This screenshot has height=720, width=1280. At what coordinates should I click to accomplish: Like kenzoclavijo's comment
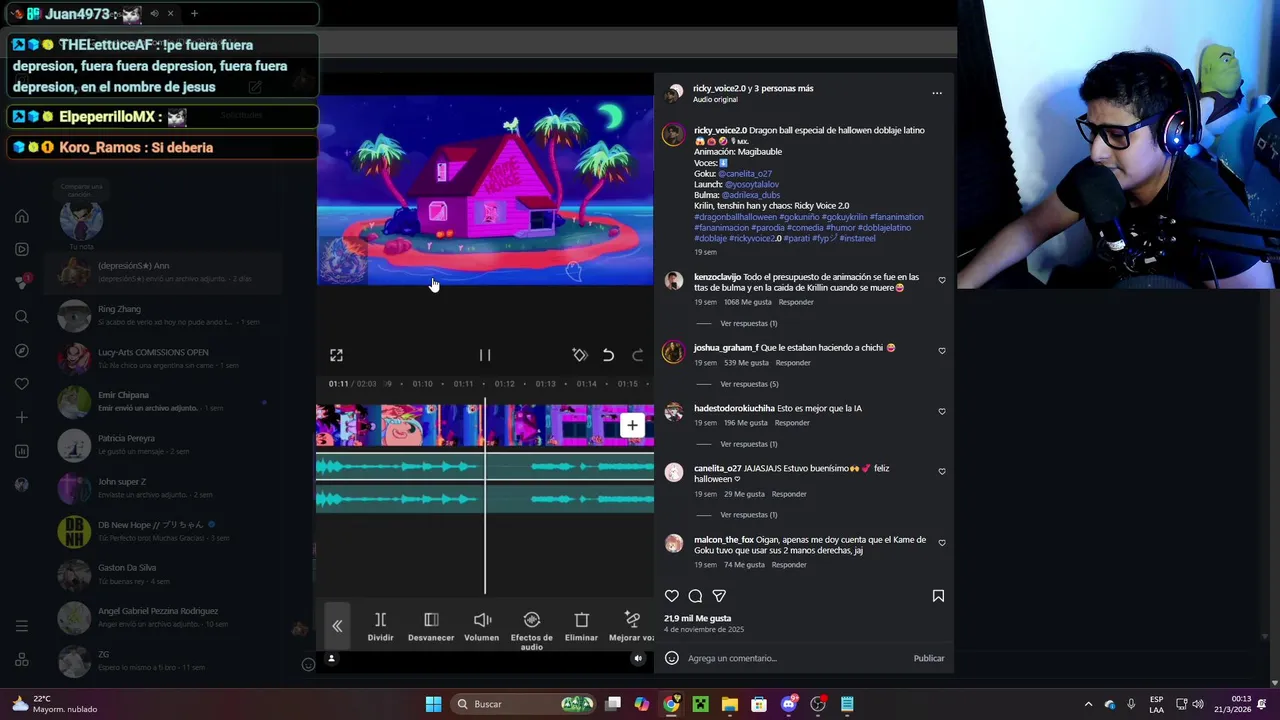pos(942,280)
